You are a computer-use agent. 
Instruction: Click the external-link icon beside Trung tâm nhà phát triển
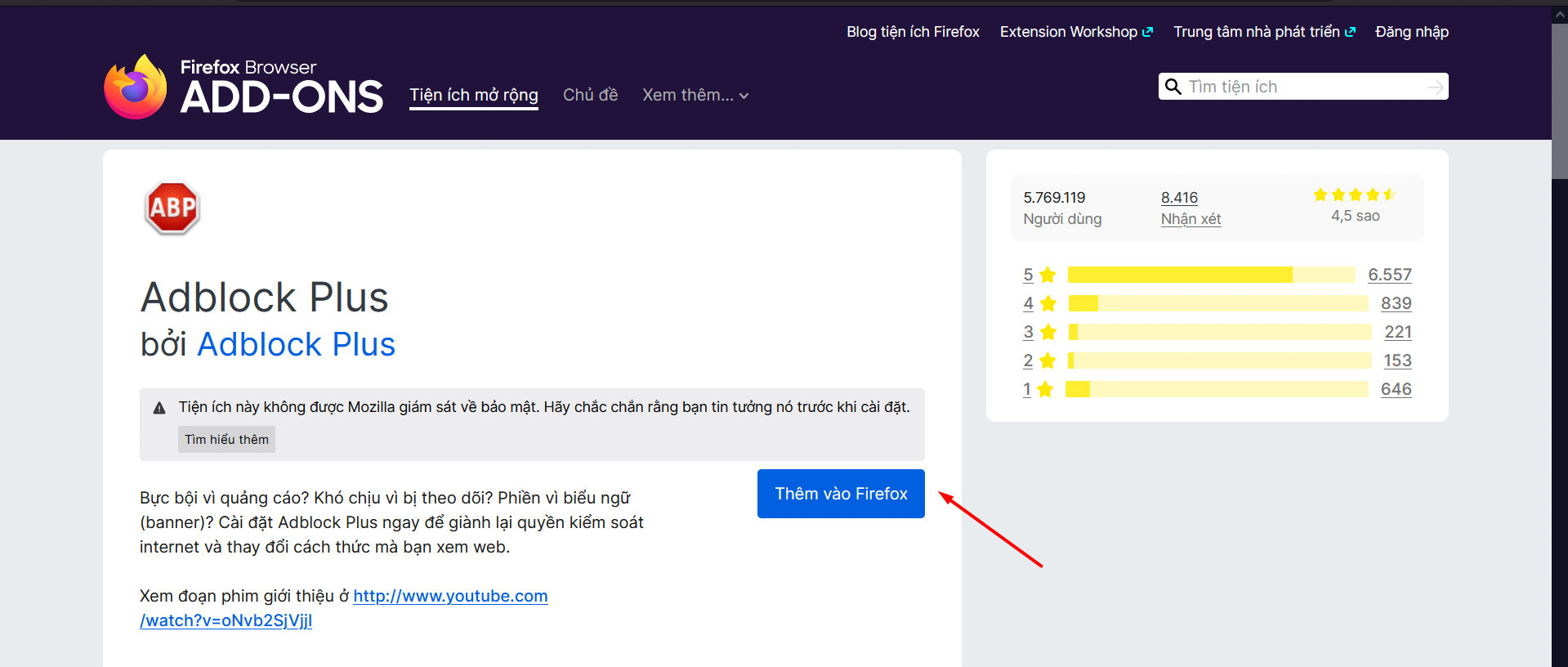point(1350,32)
